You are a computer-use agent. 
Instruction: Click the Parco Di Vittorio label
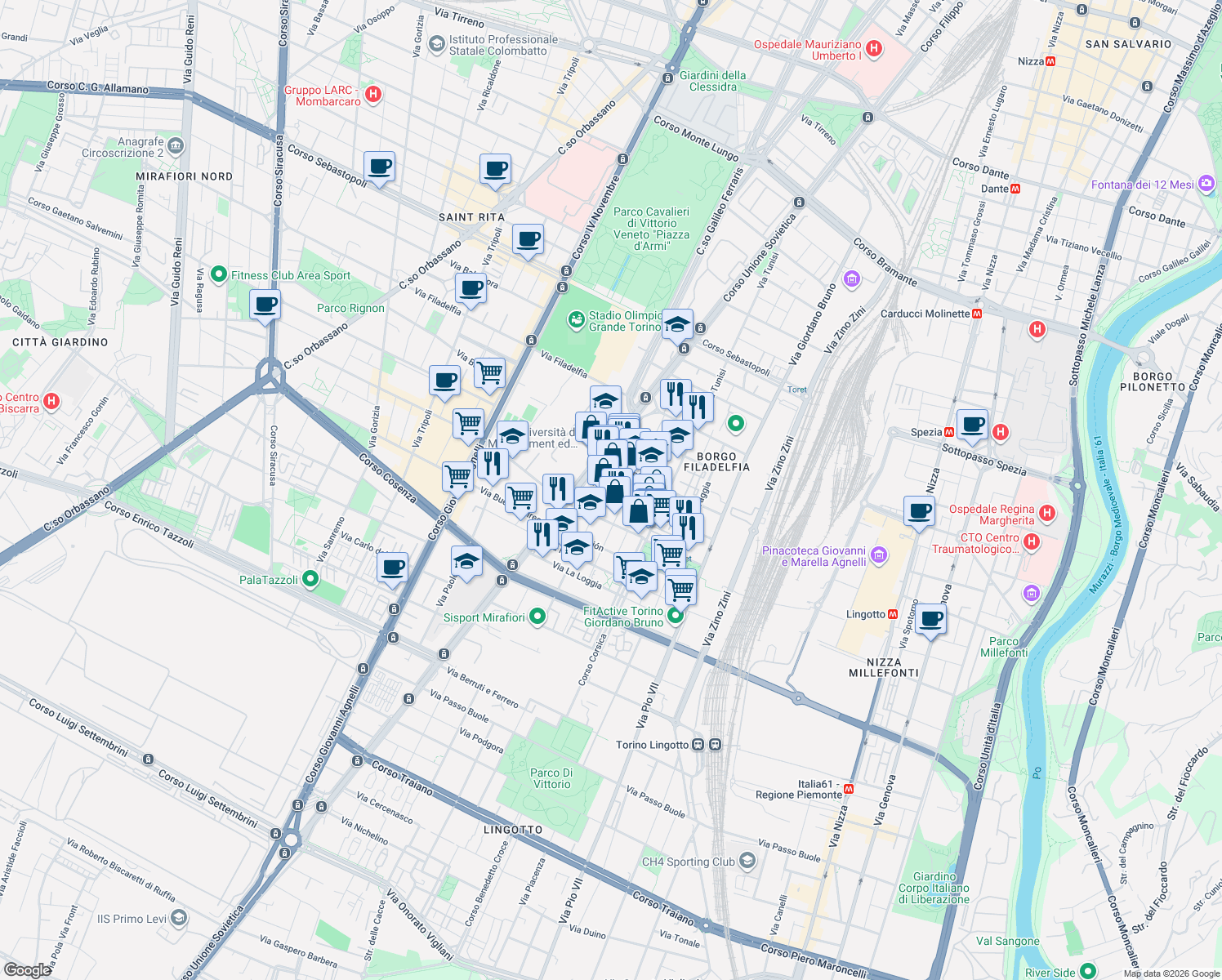click(551, 778)
